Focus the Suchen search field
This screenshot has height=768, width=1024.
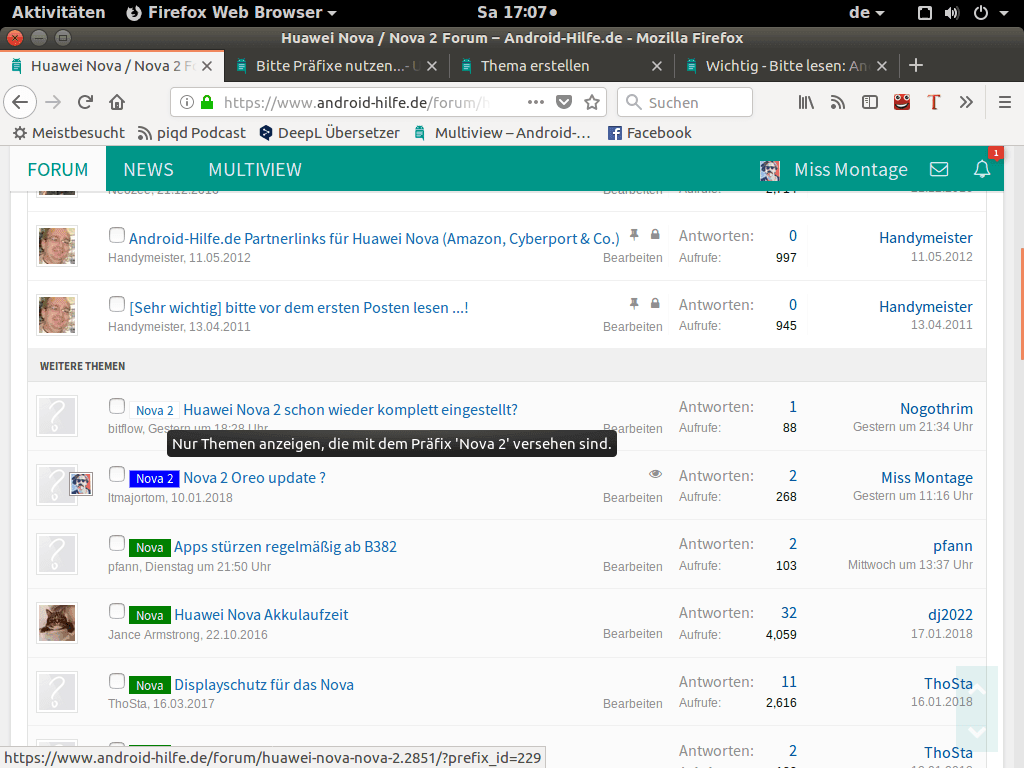pyautogui.click(x=684, y=103)
